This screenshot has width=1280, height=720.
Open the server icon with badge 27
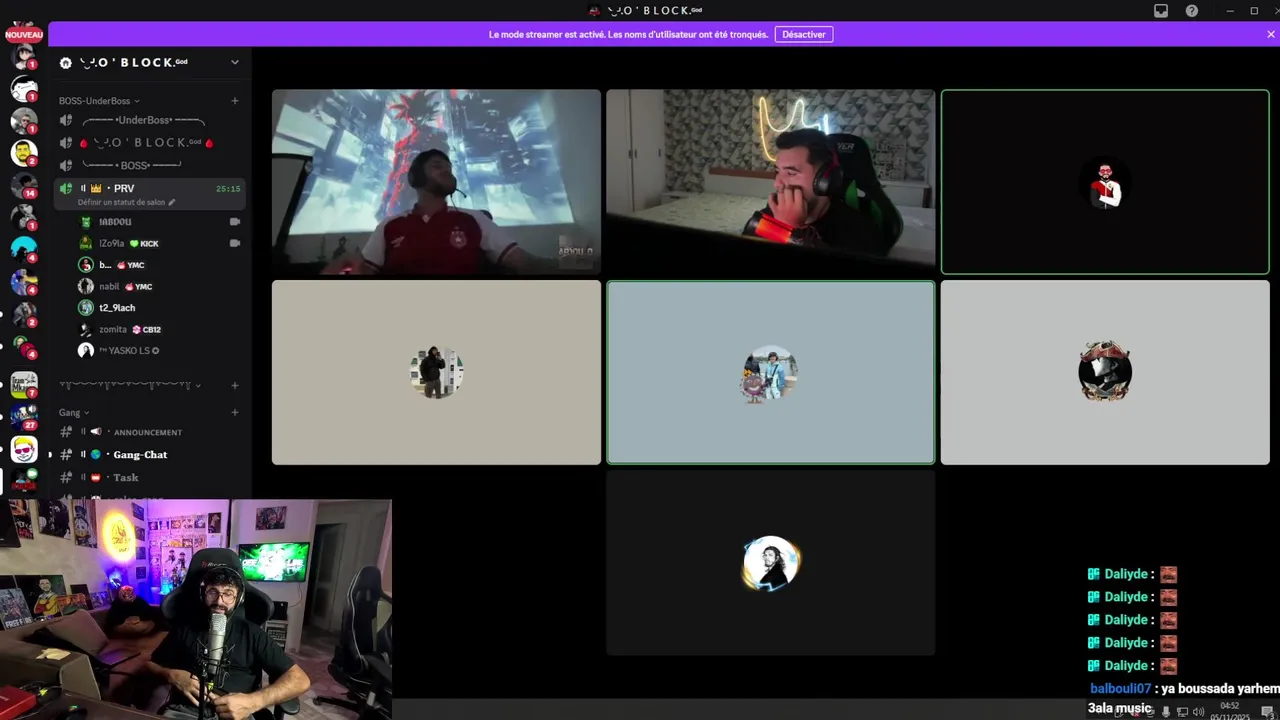(x=24, y=416)
